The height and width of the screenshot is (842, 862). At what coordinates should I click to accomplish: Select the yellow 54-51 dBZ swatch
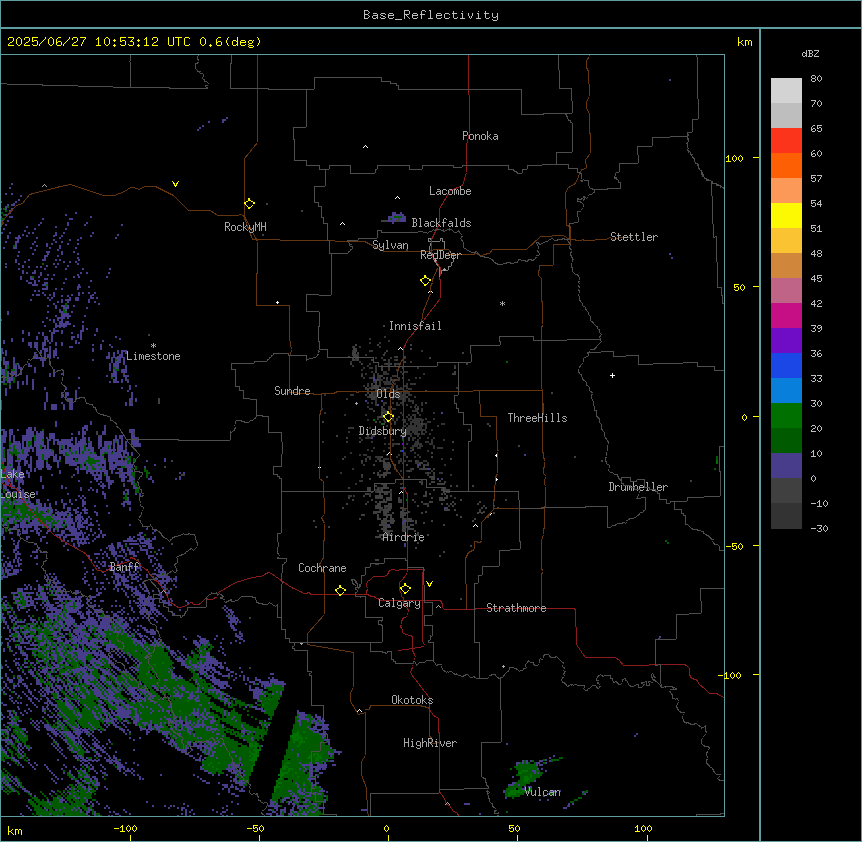(786, 215)
